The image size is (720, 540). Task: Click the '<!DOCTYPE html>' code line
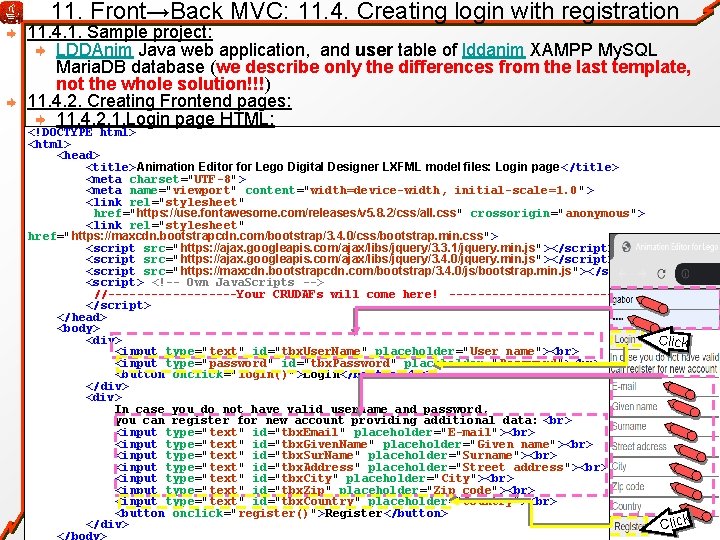click(x=82, y=132)
